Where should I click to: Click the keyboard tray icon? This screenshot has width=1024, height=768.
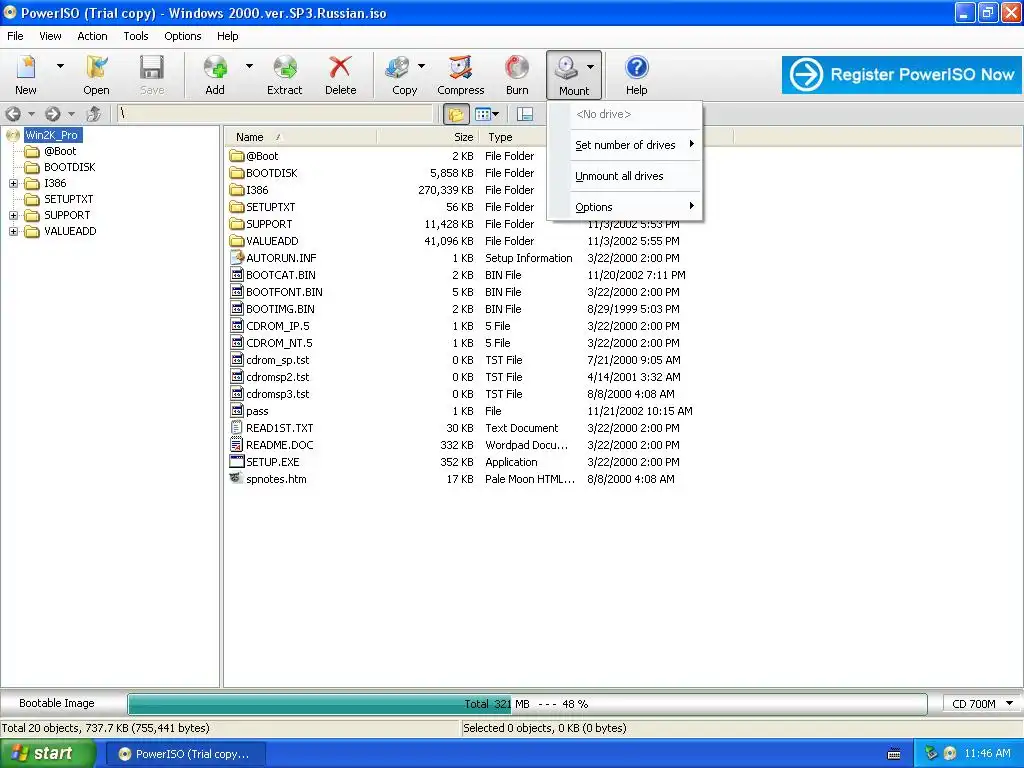point(894,754)
